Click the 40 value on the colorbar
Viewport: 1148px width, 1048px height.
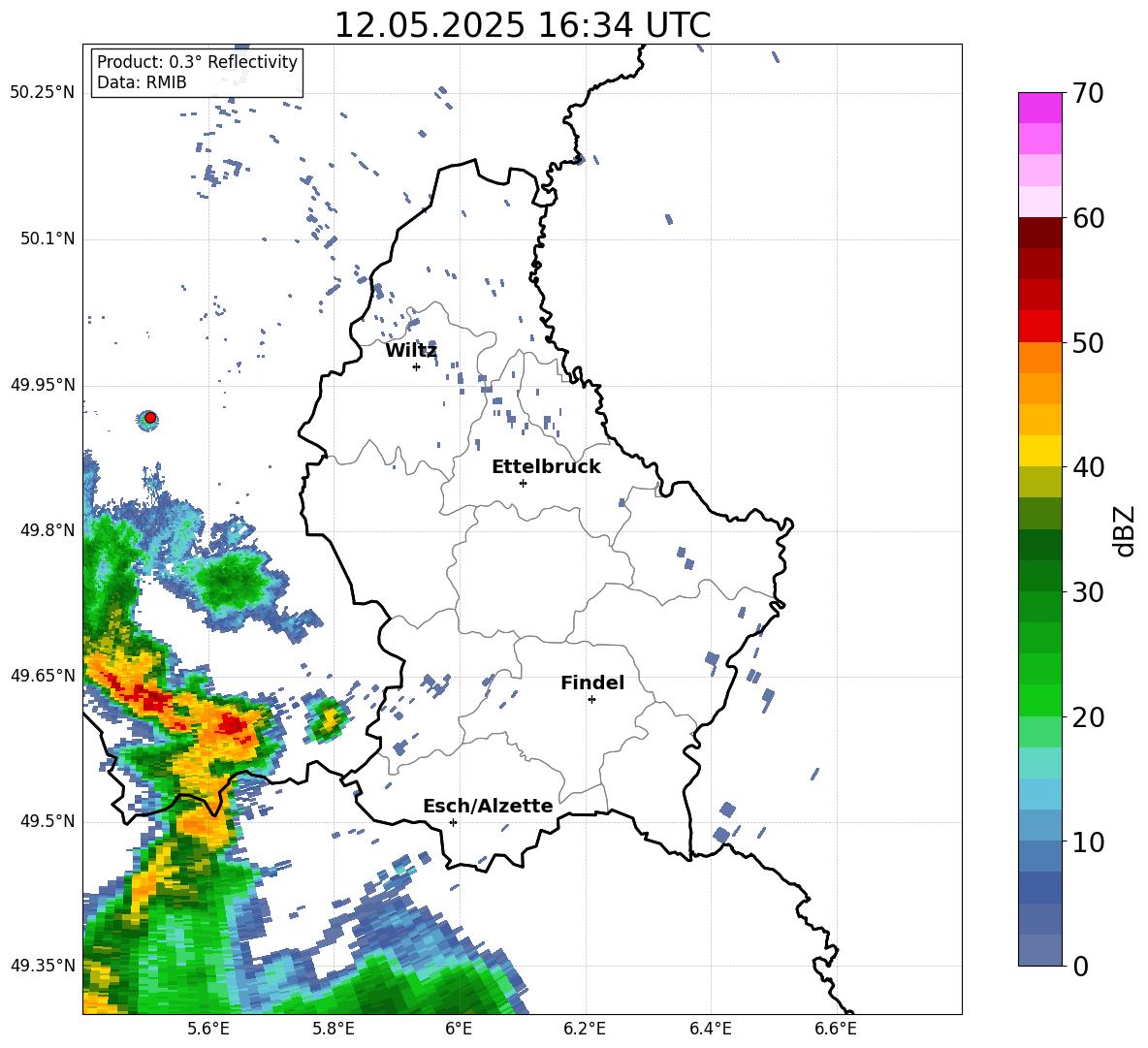pos(1088,467)
